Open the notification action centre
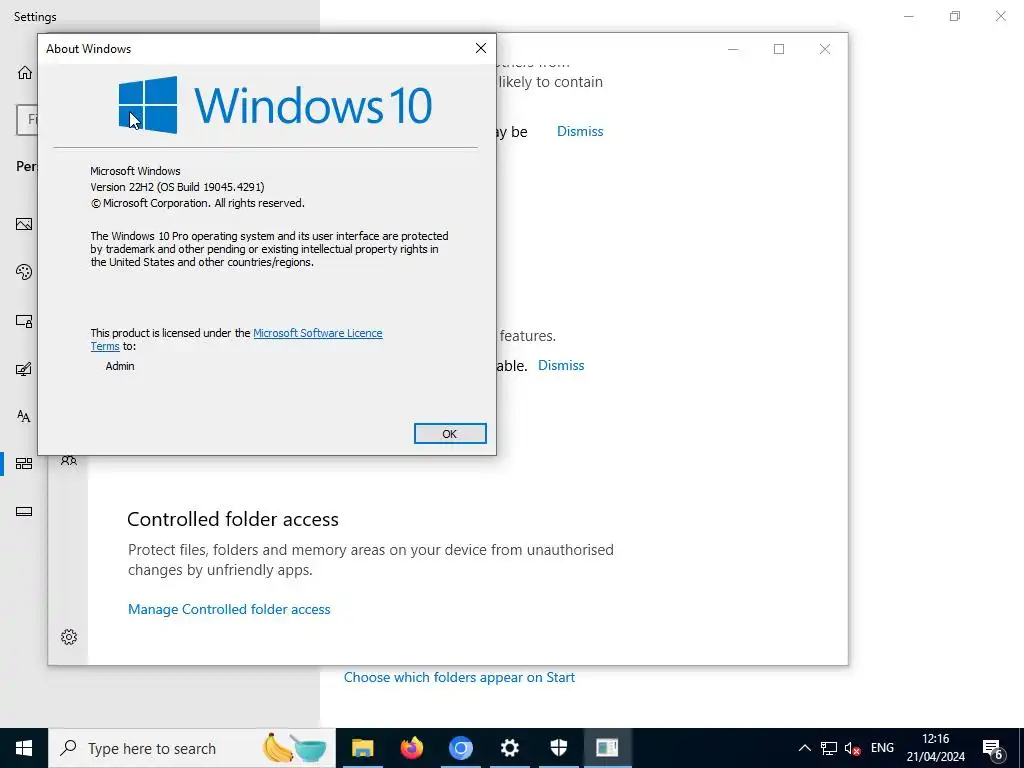This screenshot has width=1024, height=768. point(993,748)
